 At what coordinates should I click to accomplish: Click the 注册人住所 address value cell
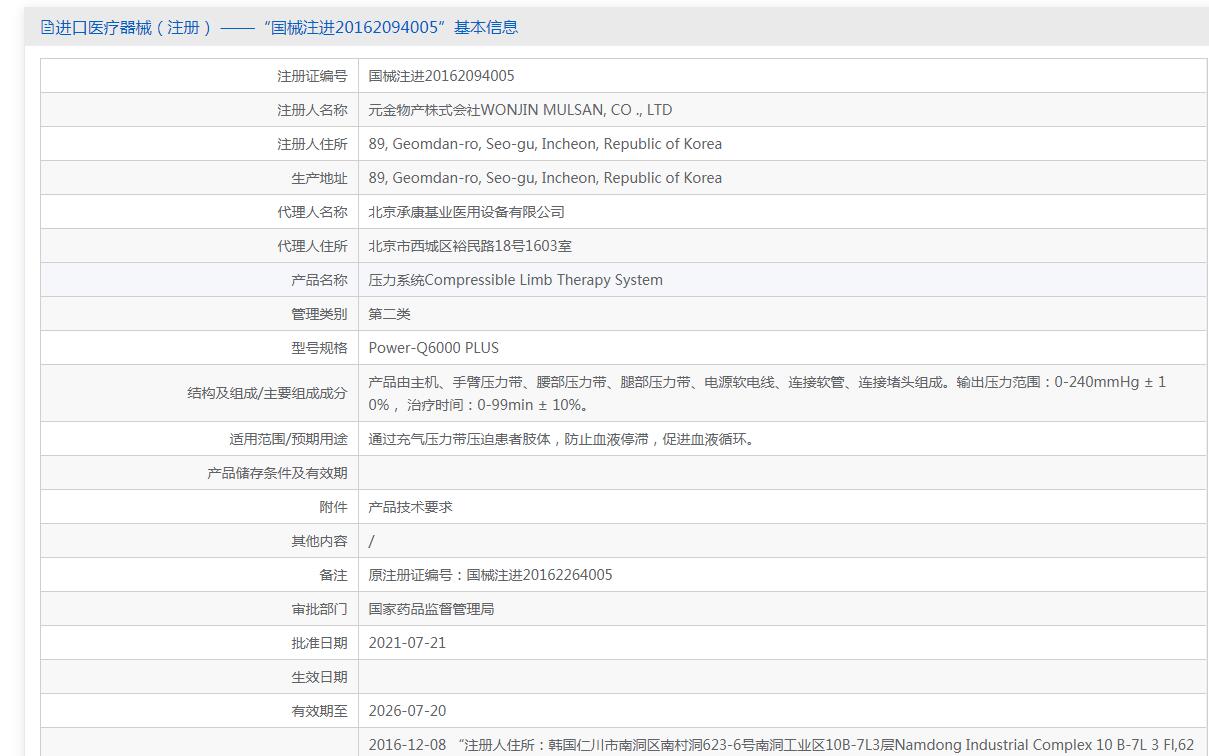545,144
